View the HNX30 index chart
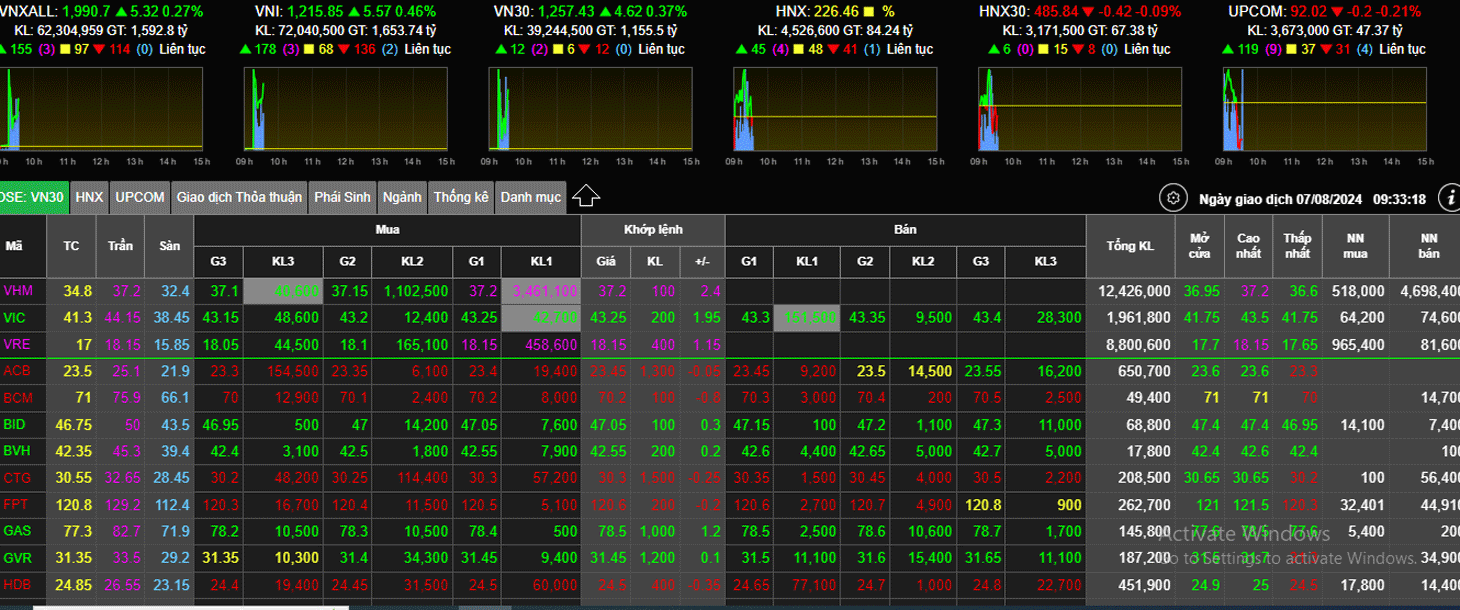 [1080, 108]
